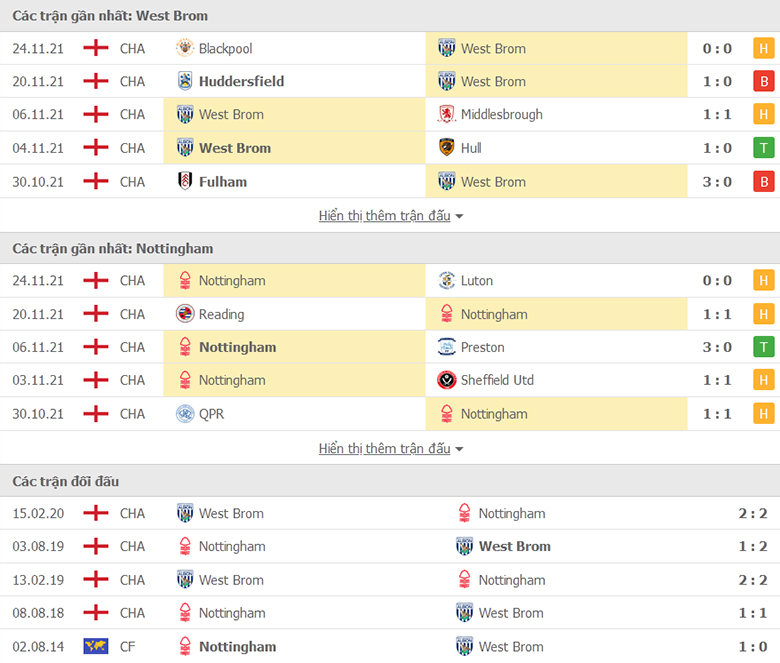Click the QPR club crest icon
780x663 pixels.
point(185,414)
